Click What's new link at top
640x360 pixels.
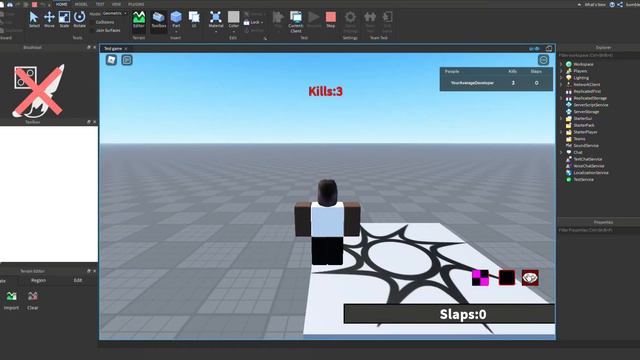click(x=595, y=4)
